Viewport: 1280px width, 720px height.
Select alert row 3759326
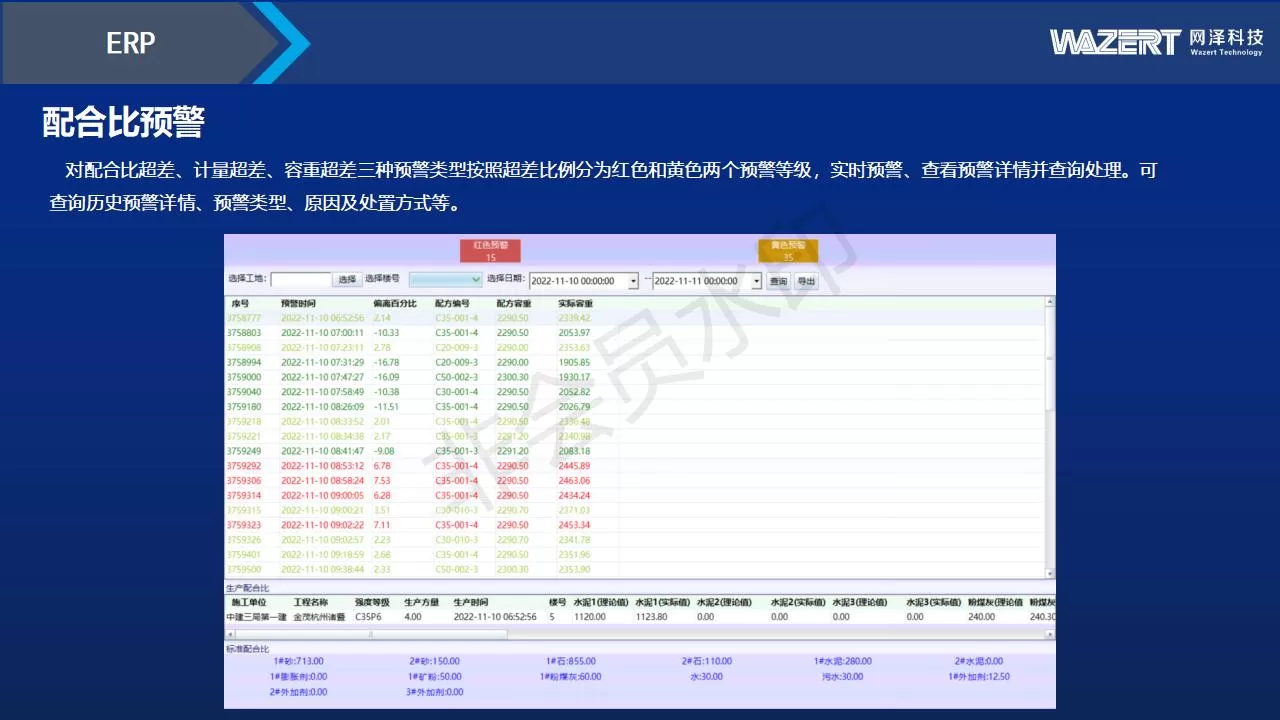point(634,540)
